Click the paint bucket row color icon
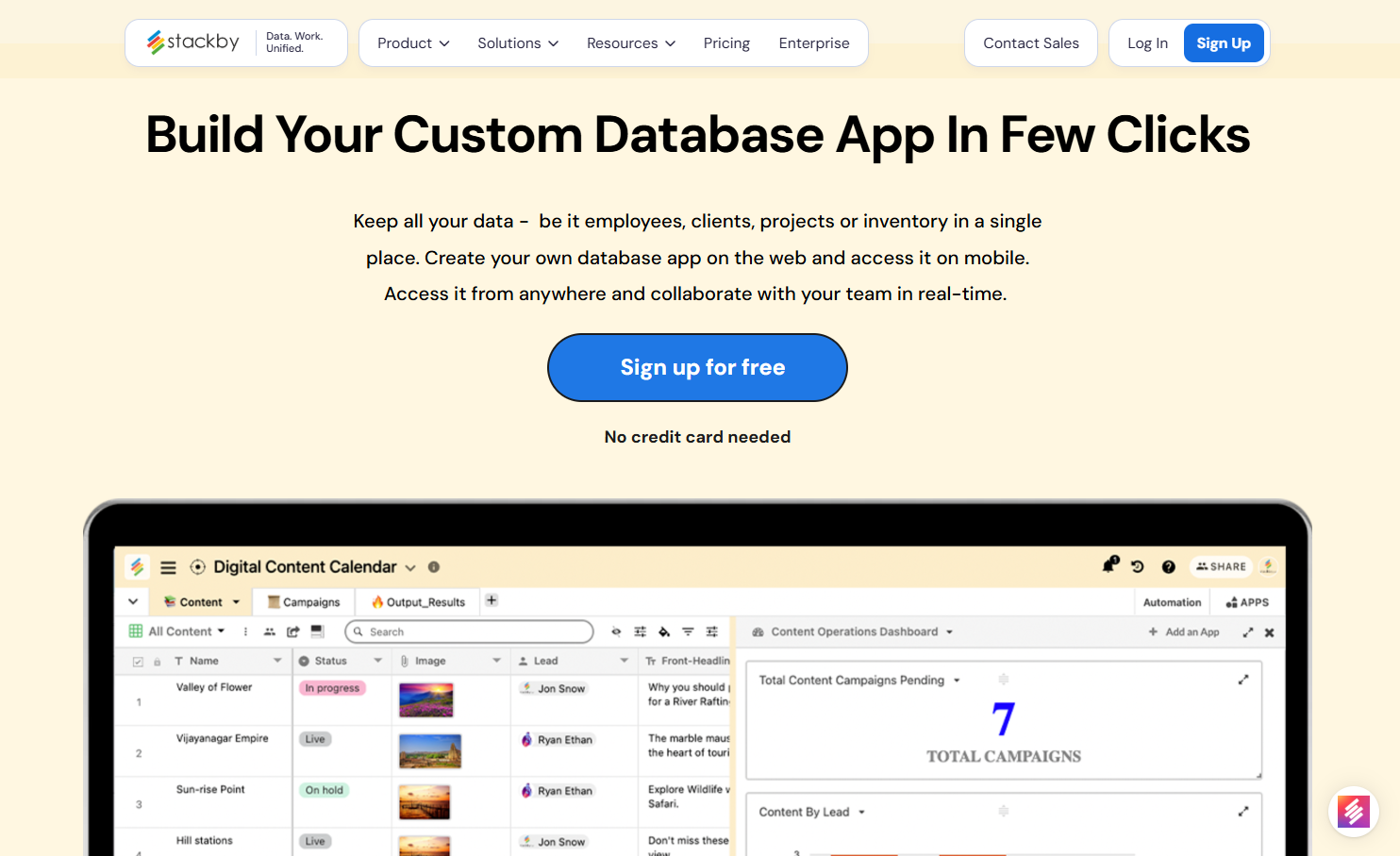The height and width of the screenshot is (856, 1400). point(664,631)
